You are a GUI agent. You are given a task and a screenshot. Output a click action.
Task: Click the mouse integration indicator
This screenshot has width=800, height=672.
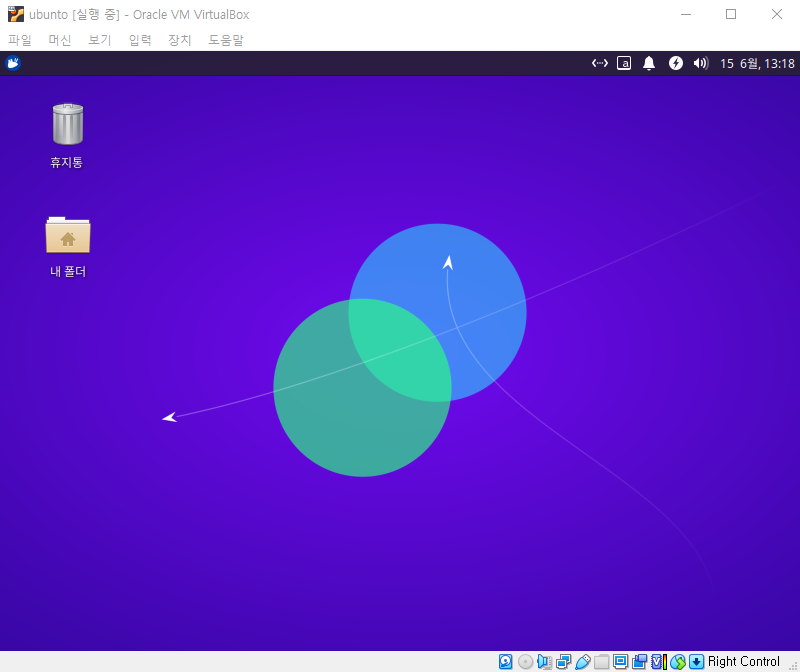click(x=678, y=662)
